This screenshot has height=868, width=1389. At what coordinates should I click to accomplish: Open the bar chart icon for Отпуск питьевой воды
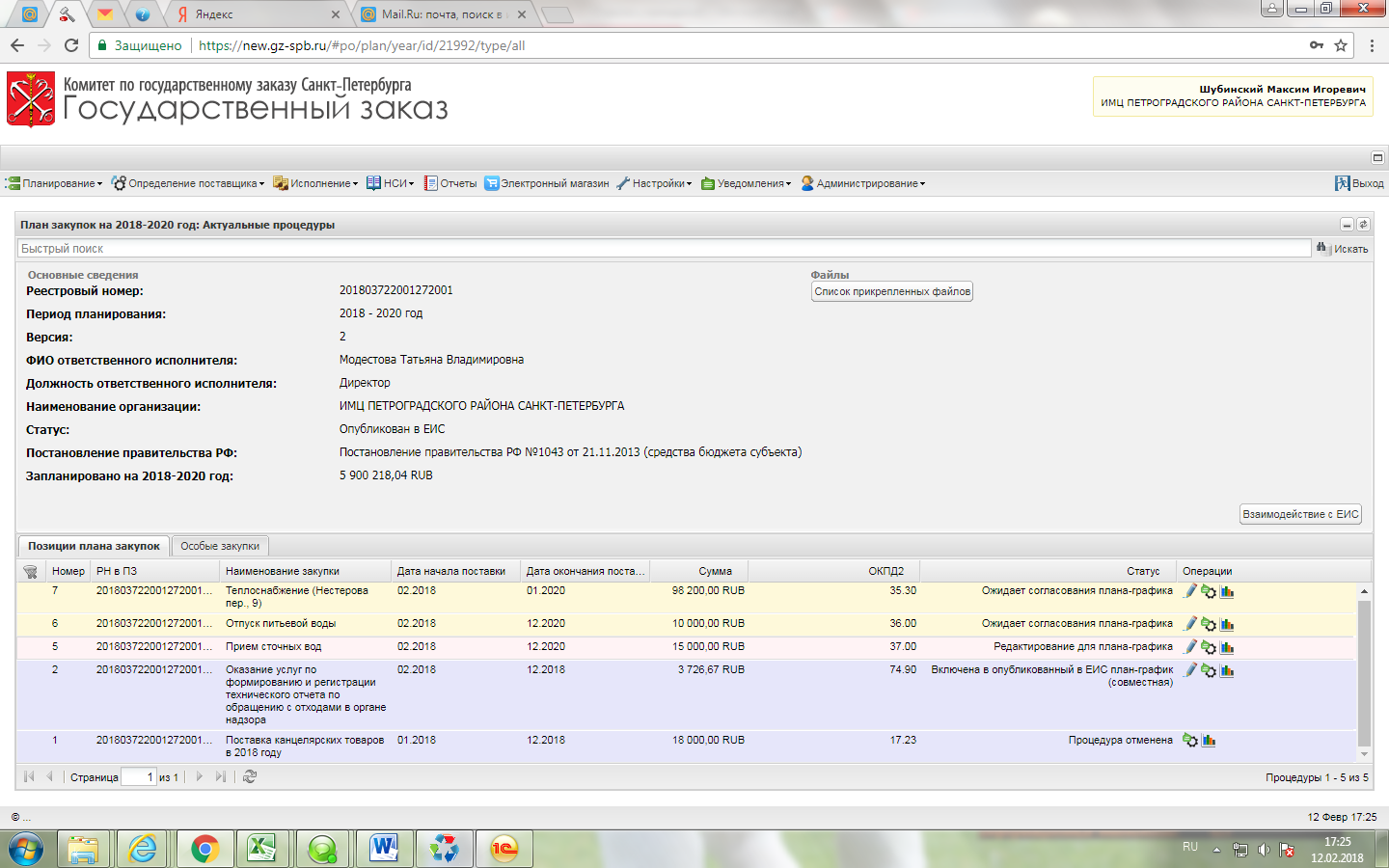[1227, 624]
